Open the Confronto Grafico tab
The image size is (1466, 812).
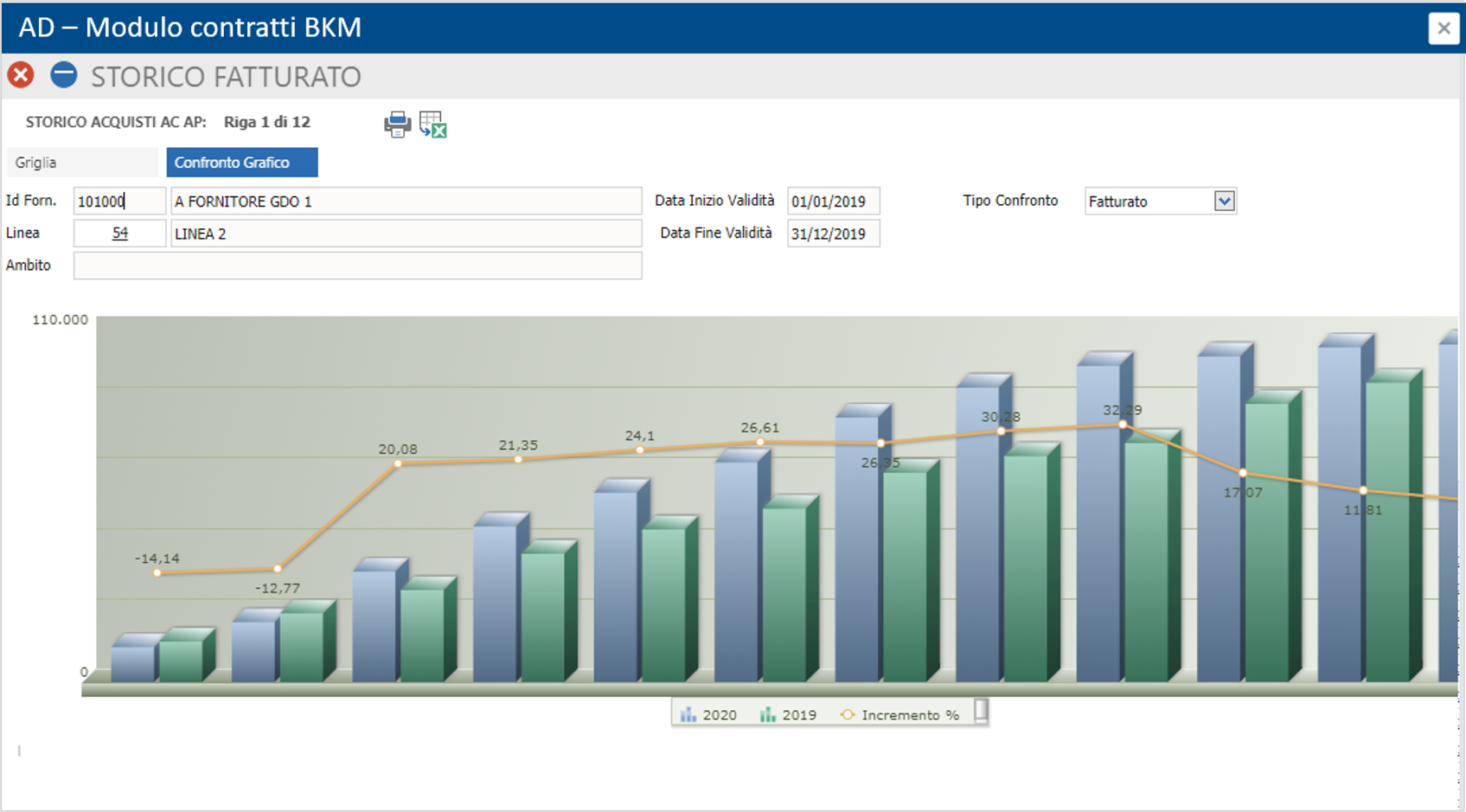(x=241, y=163)
